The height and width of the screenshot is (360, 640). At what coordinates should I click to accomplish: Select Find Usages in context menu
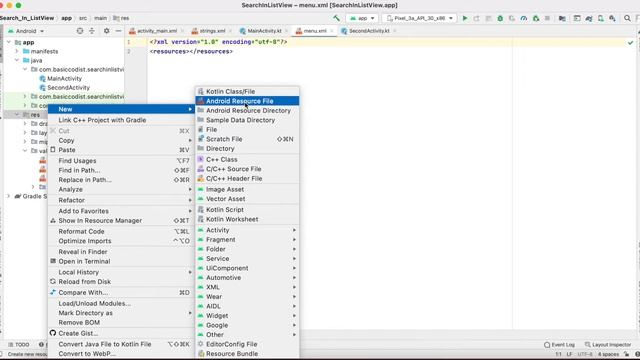(121, 161)
